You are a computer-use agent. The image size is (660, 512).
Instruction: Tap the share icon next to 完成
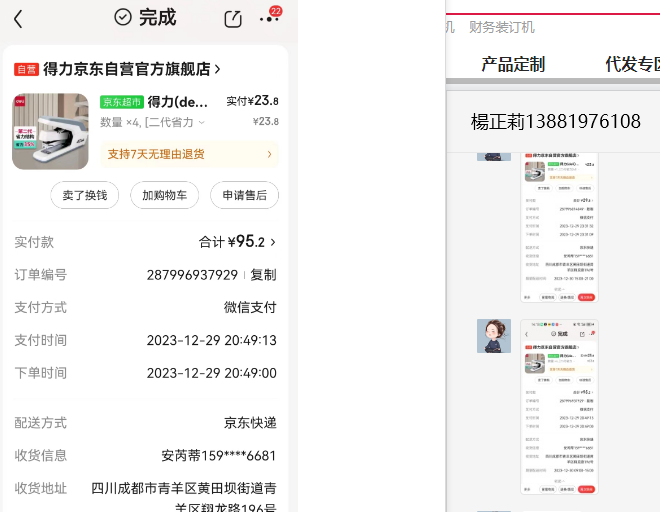pyautogui.click(x=233, y=19)
